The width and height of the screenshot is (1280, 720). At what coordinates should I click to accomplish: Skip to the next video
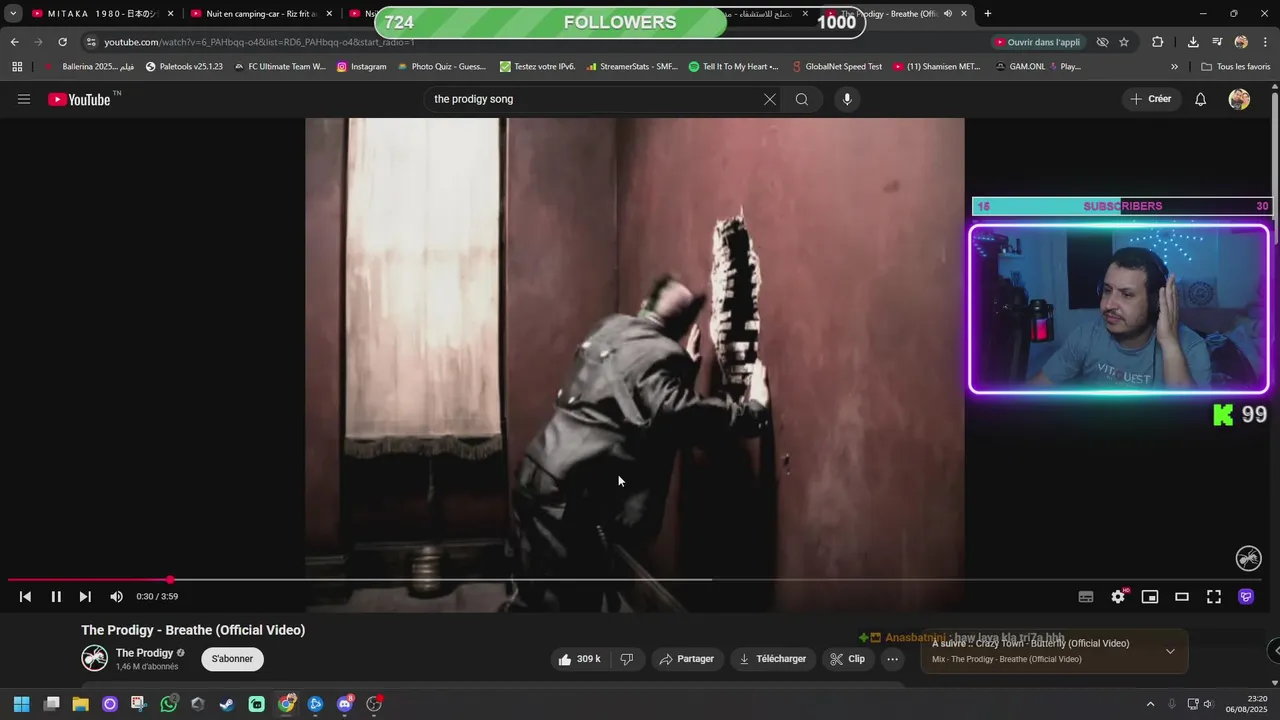coord(85,597)
